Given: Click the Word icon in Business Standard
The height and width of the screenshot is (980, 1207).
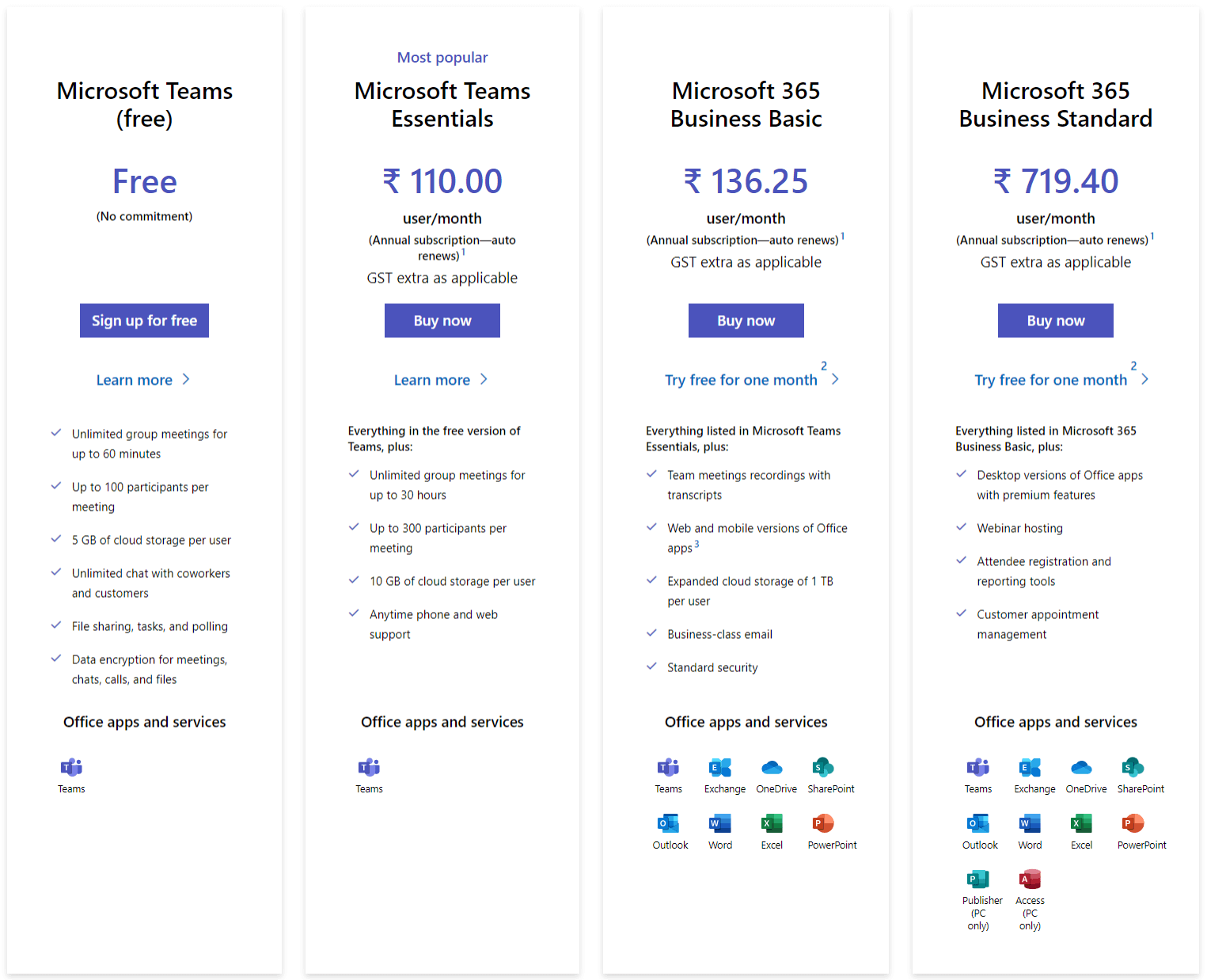Looking at the screenshot, I should tap(1030, 823).
